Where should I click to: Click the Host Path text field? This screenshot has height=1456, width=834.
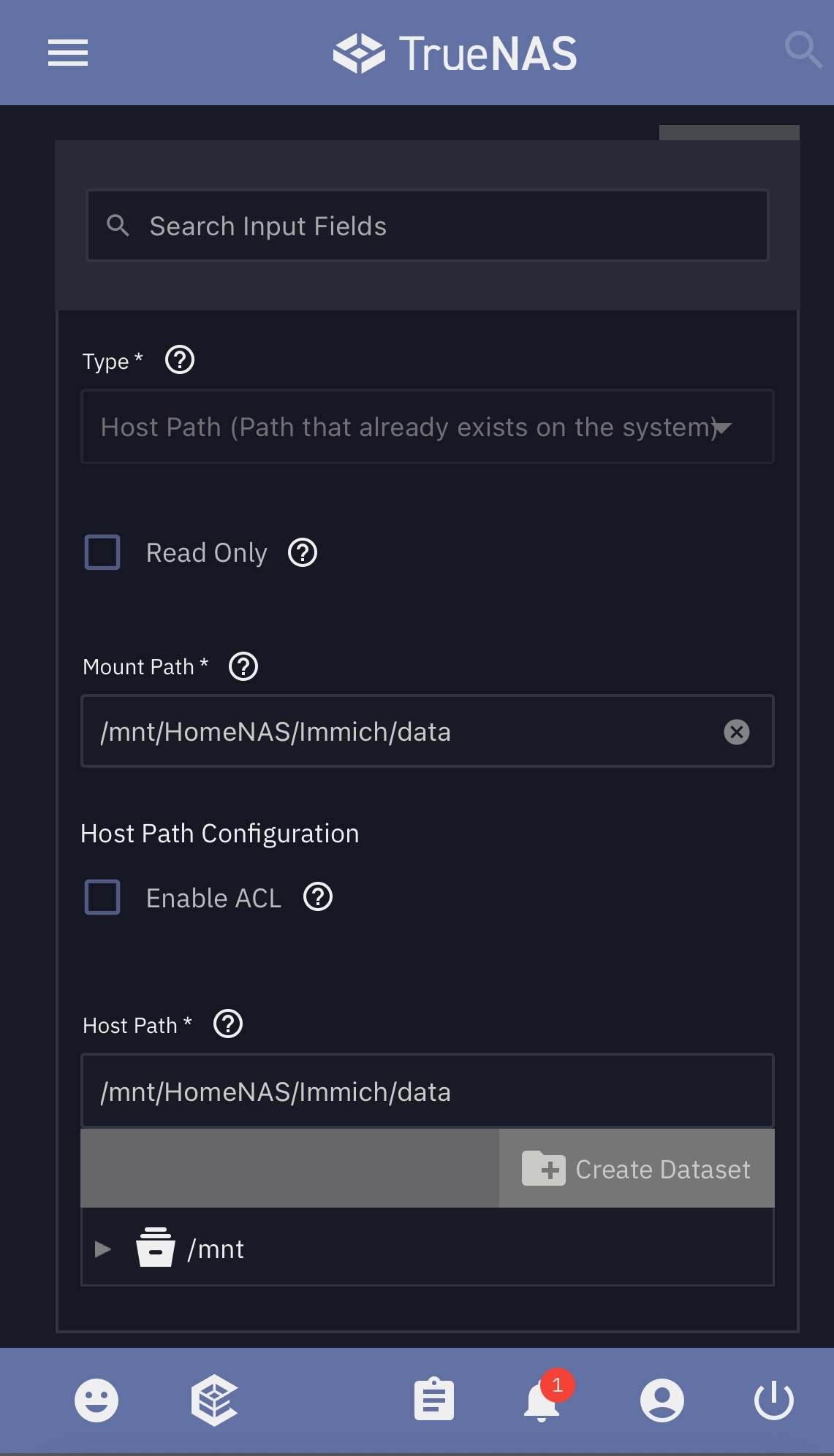coord(427,1091)
